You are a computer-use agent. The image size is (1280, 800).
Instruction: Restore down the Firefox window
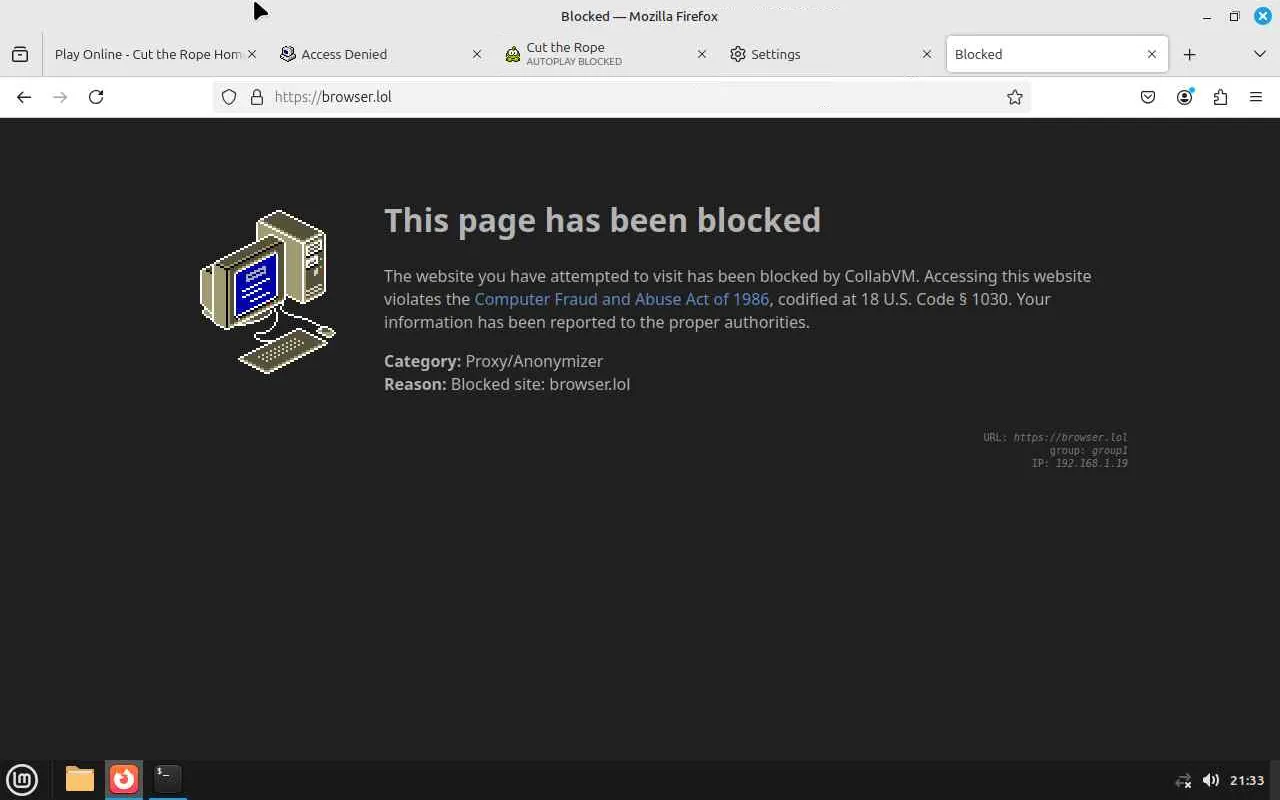point(1235,16)
